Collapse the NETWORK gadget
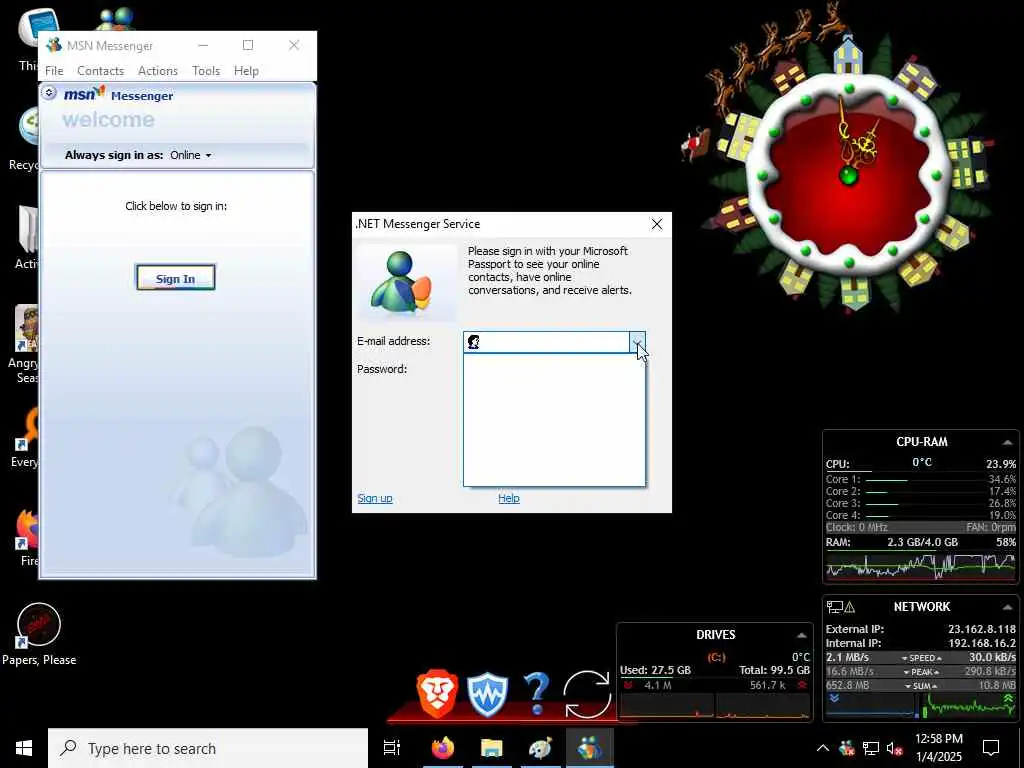The image size is (1024, 768). (1007, 607)
